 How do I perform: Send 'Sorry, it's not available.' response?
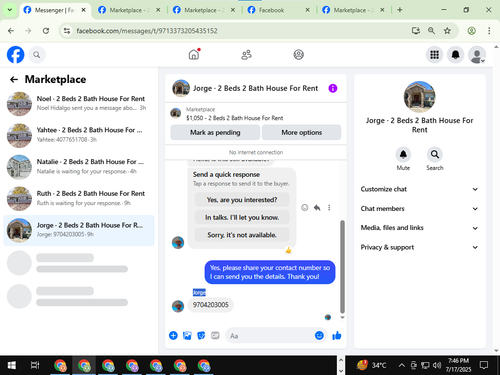tap(242, 235)
